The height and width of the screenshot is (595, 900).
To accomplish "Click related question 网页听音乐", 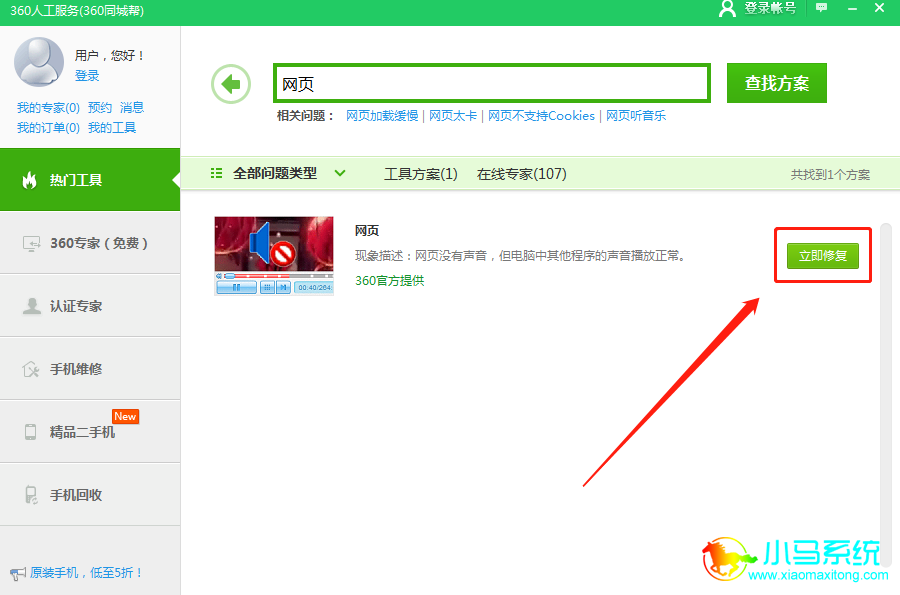I will [636, 116].
